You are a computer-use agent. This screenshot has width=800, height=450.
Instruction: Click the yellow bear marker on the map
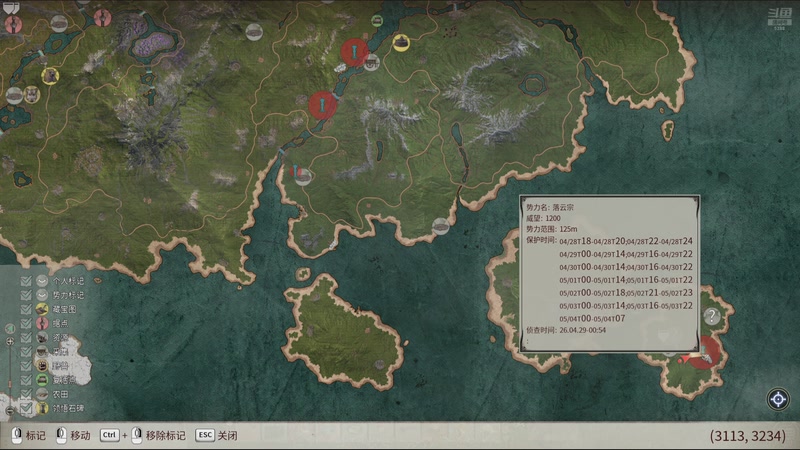pyautogui.click(x=50, y=77)
